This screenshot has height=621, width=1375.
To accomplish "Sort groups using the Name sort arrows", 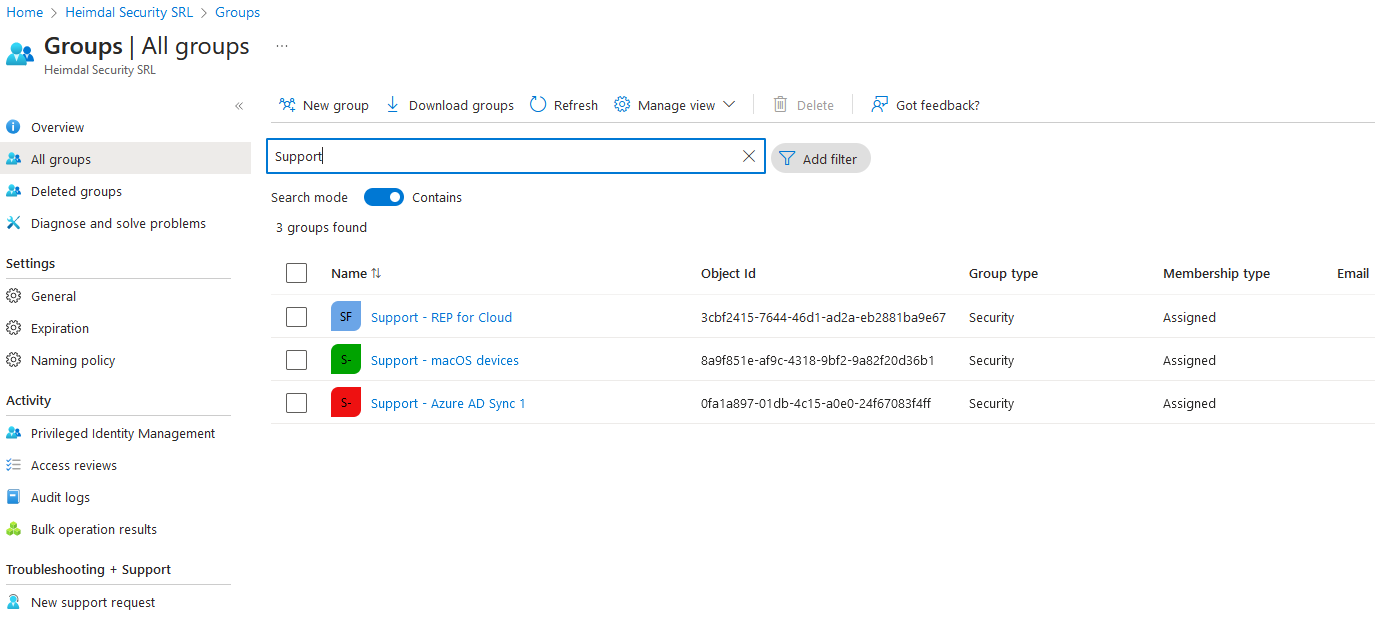I will [376, 273].
